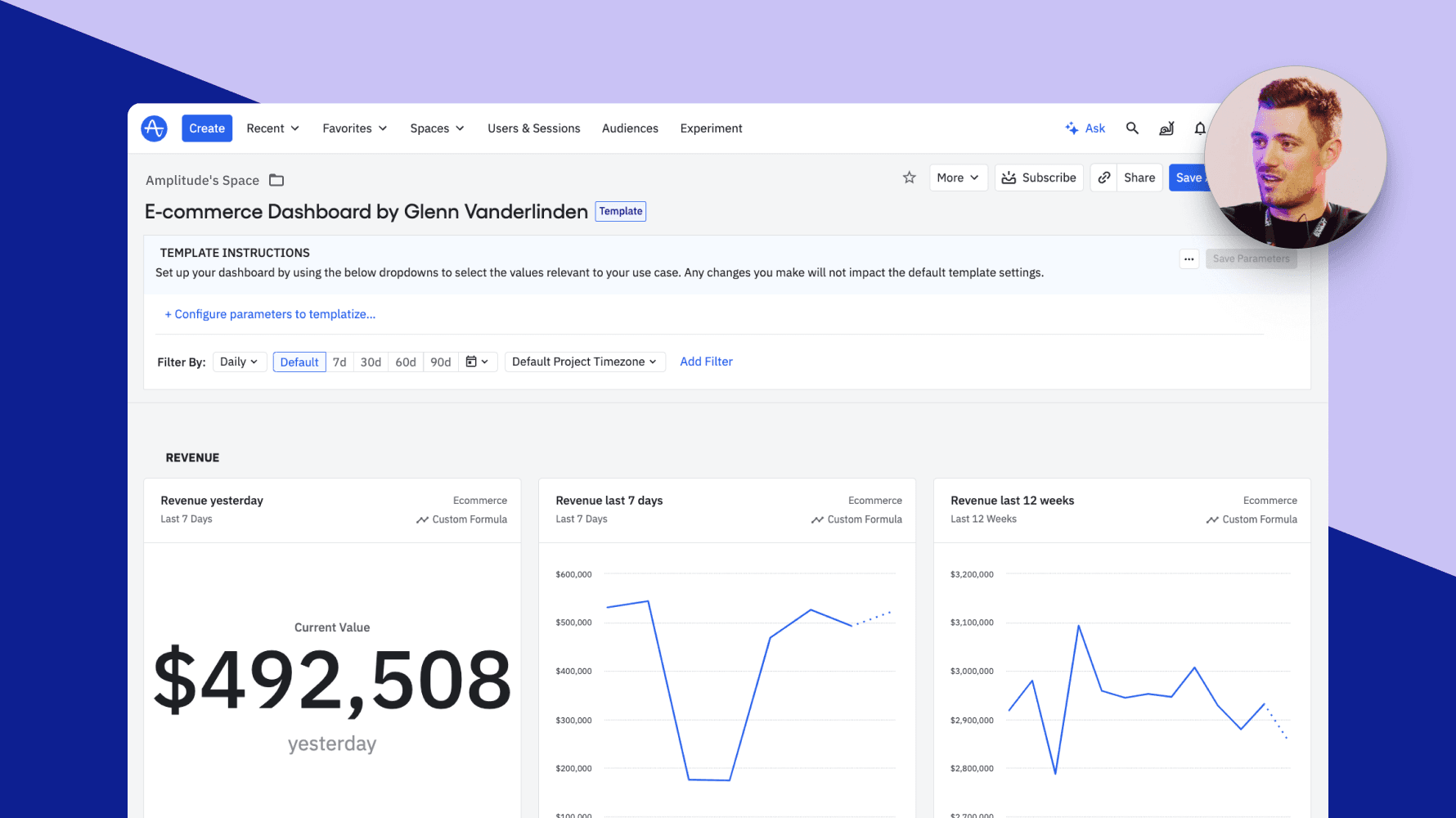Click the folder icon beside Amplitude's Space
The width and height of the screenshot is (1456, 818).
click(276, 180)
